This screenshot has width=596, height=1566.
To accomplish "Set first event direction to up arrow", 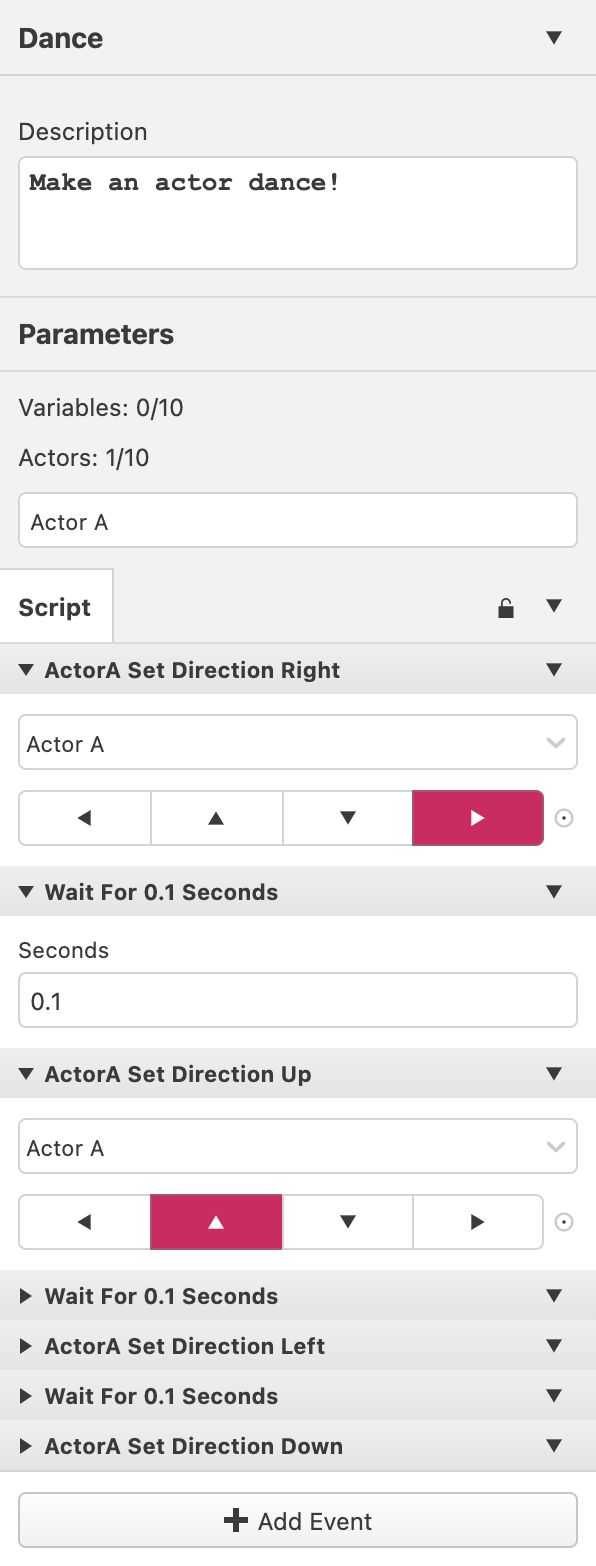I will tap(216, 818).
